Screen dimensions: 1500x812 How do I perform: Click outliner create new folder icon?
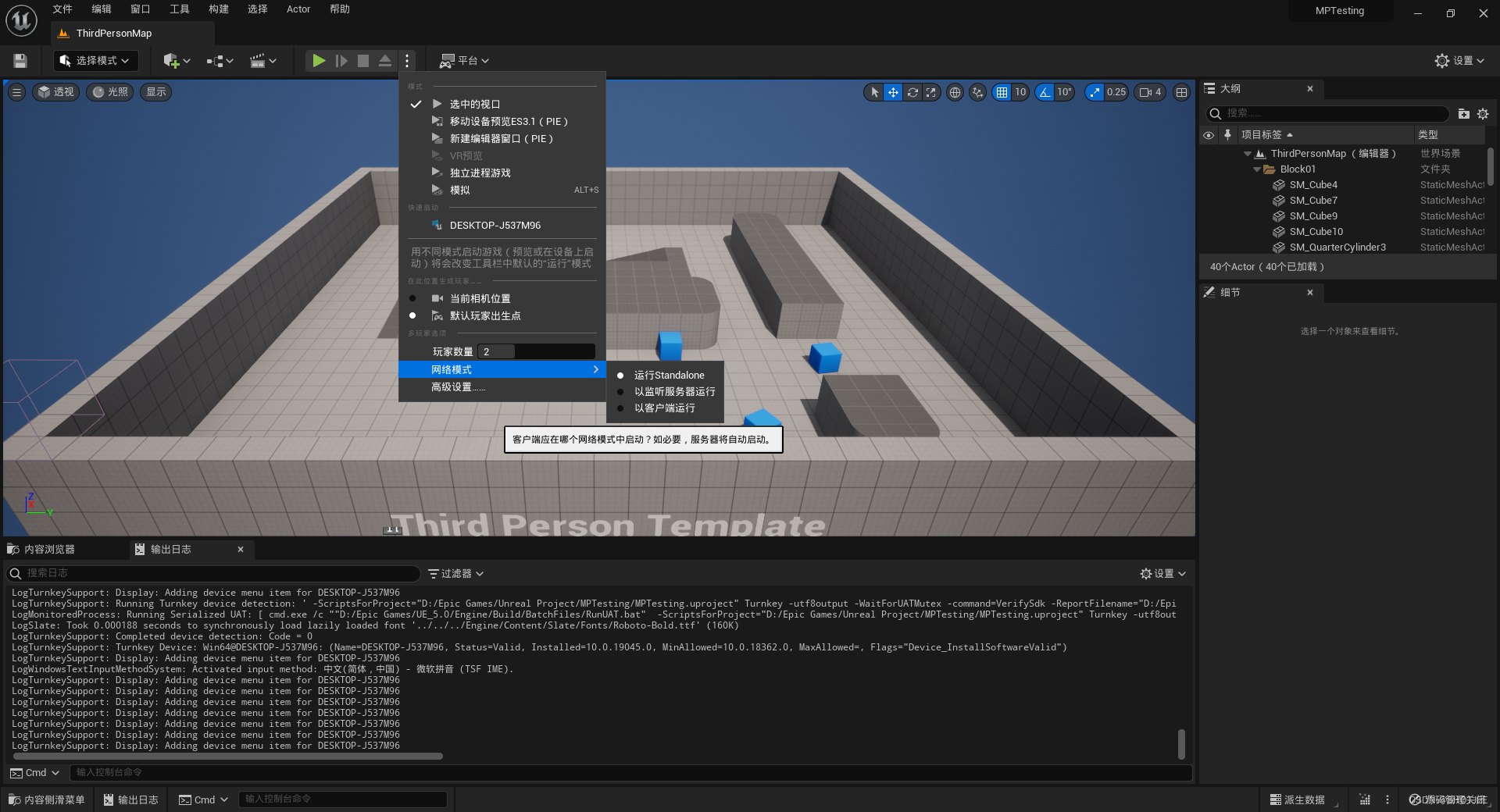(x=1464, y=113)
